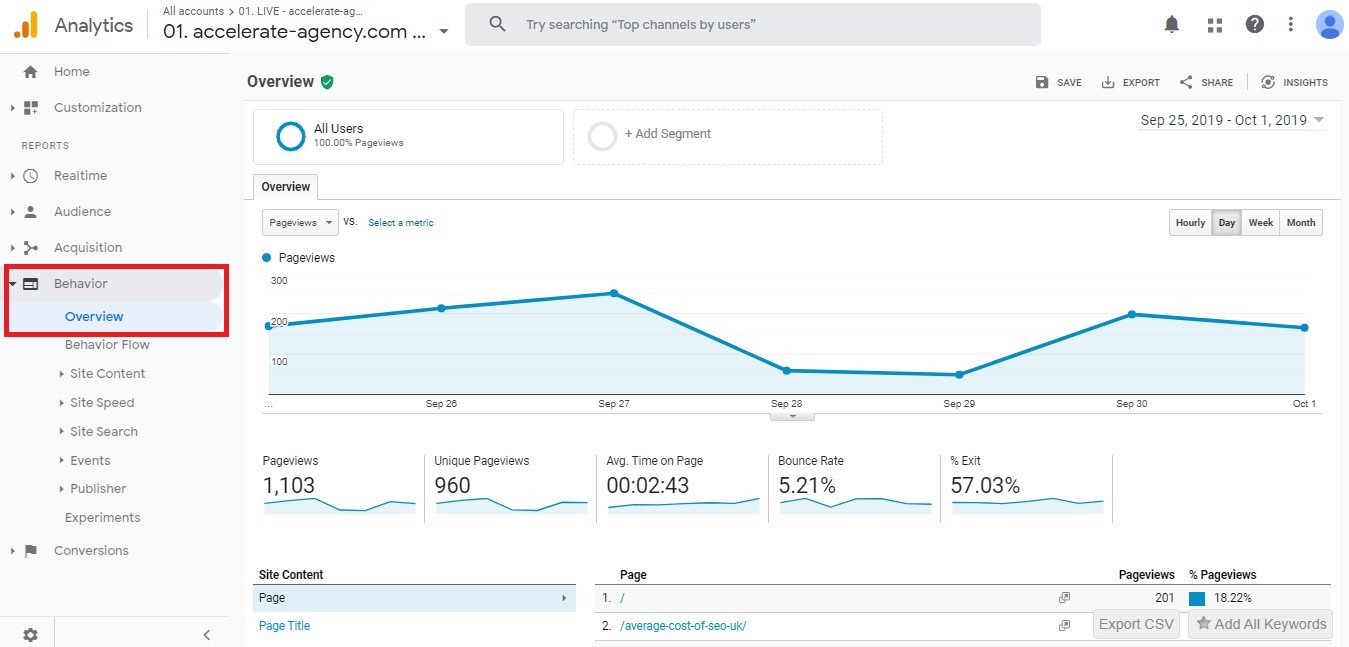The width and height of the screenshot is (1349, 647).
Task: Open the Google apps grid
Action: (1215, 25)
